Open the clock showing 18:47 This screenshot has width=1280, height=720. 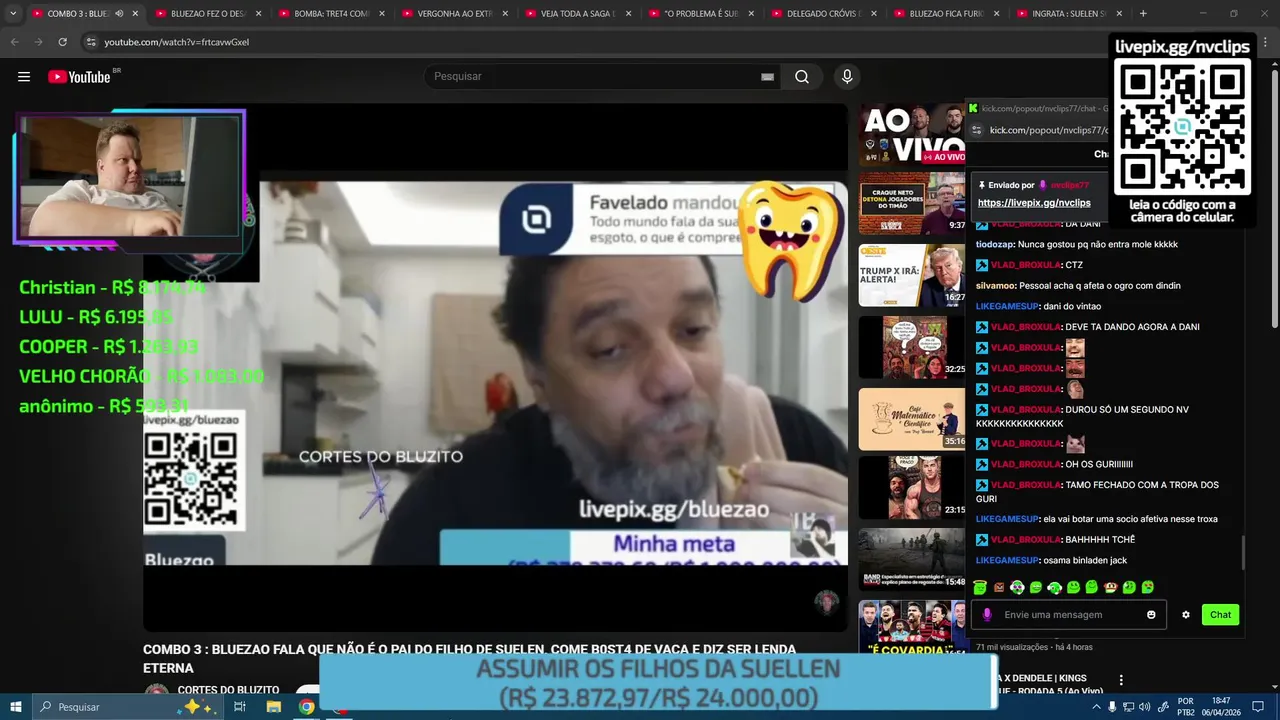tap(1221, 707)
